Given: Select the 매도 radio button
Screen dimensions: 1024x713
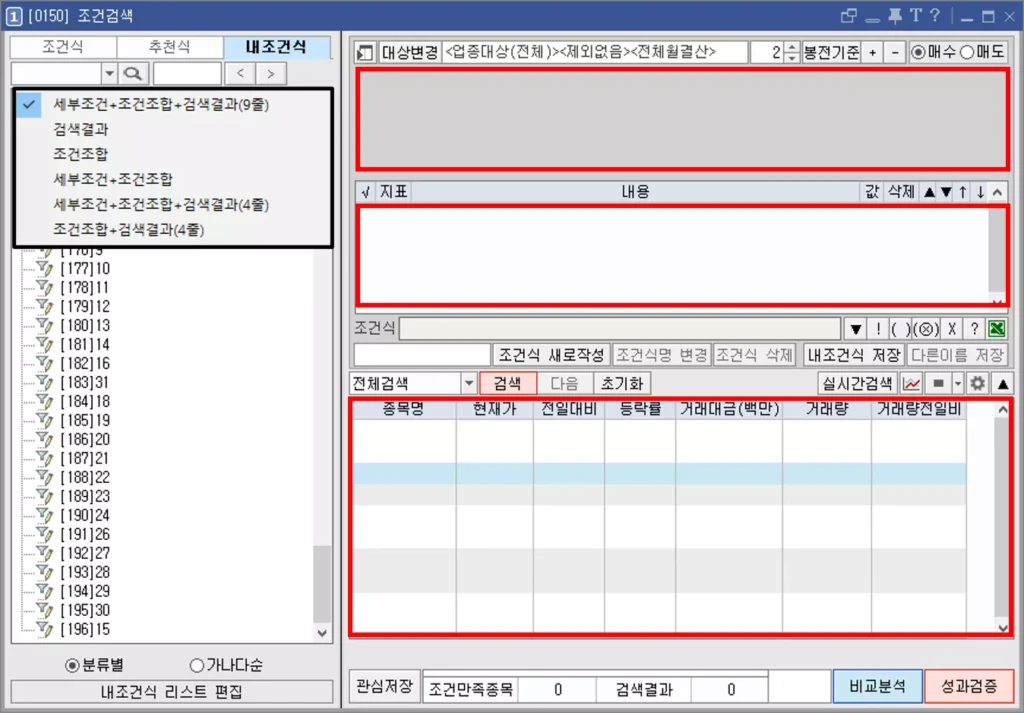Looking at the screenshot, I should pyautogui.click(x=967, y=52).
